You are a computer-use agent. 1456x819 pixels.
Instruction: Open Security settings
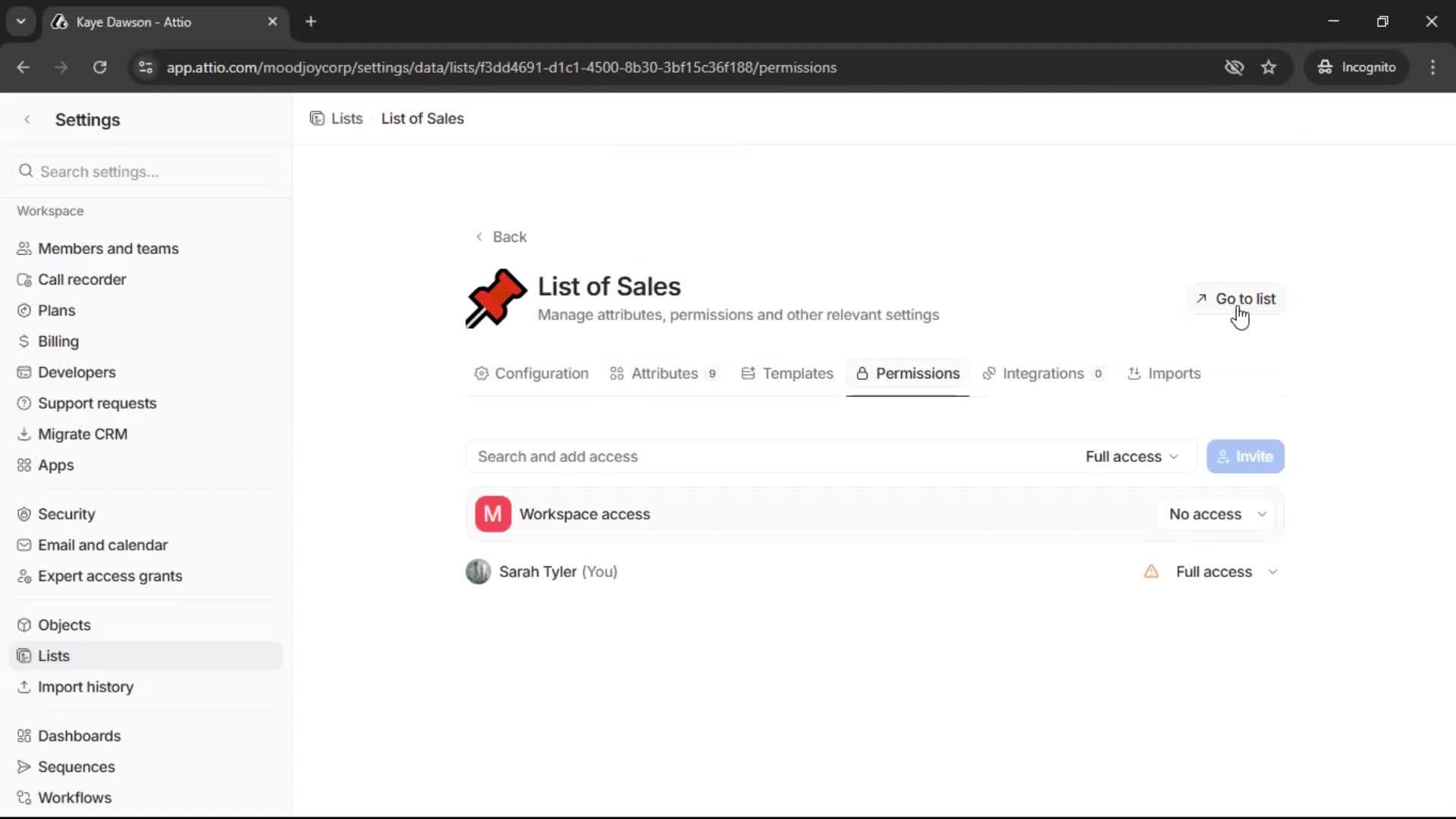pyautogui.click(x=67, y=513)
